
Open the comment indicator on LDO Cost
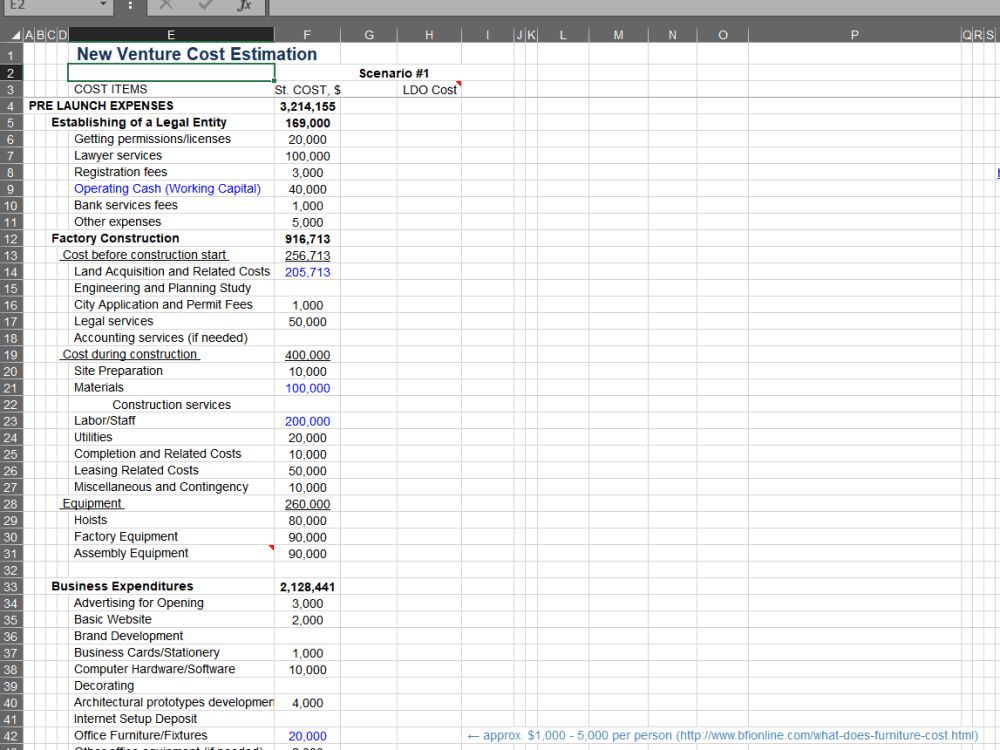pos(459,84)
